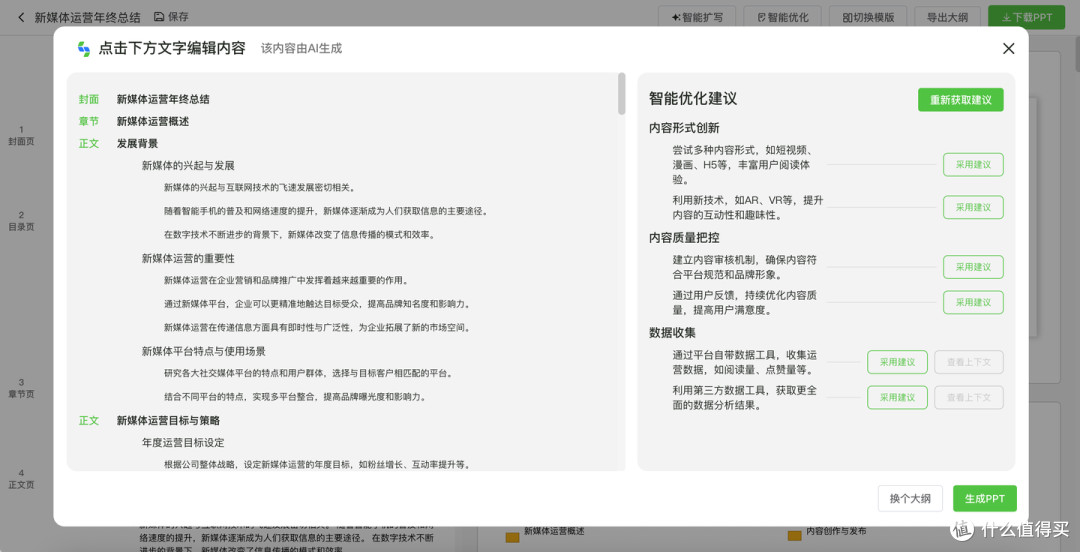Click 内容形式创新 suggestion heading
This screenshot has height=552, width=1080.
click(x=685, y=128)
